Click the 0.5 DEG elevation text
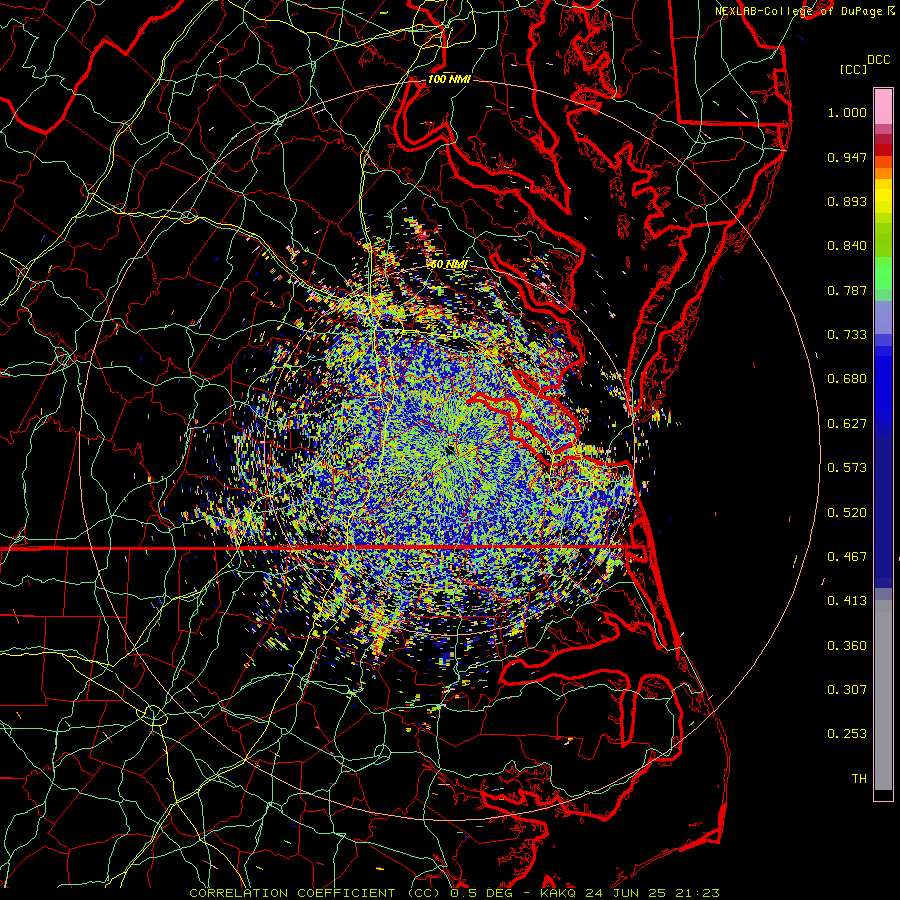This screenshot has width=900, height=900. pos(482,893)
